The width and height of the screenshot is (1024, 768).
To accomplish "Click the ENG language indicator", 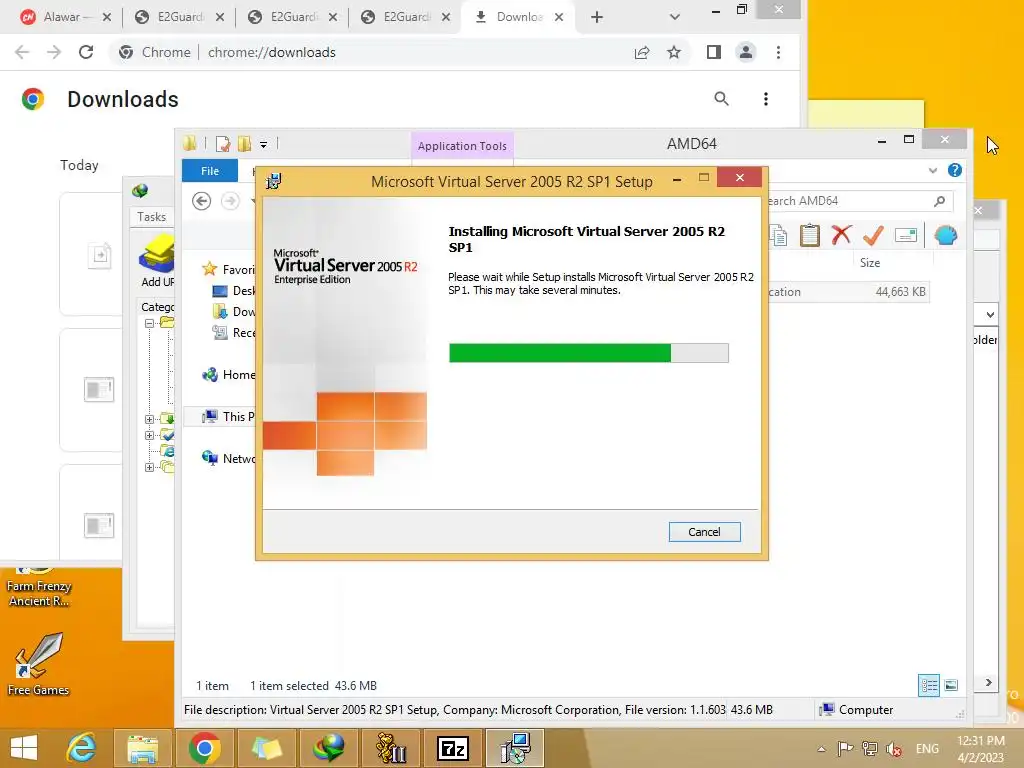I will [927, 749].
